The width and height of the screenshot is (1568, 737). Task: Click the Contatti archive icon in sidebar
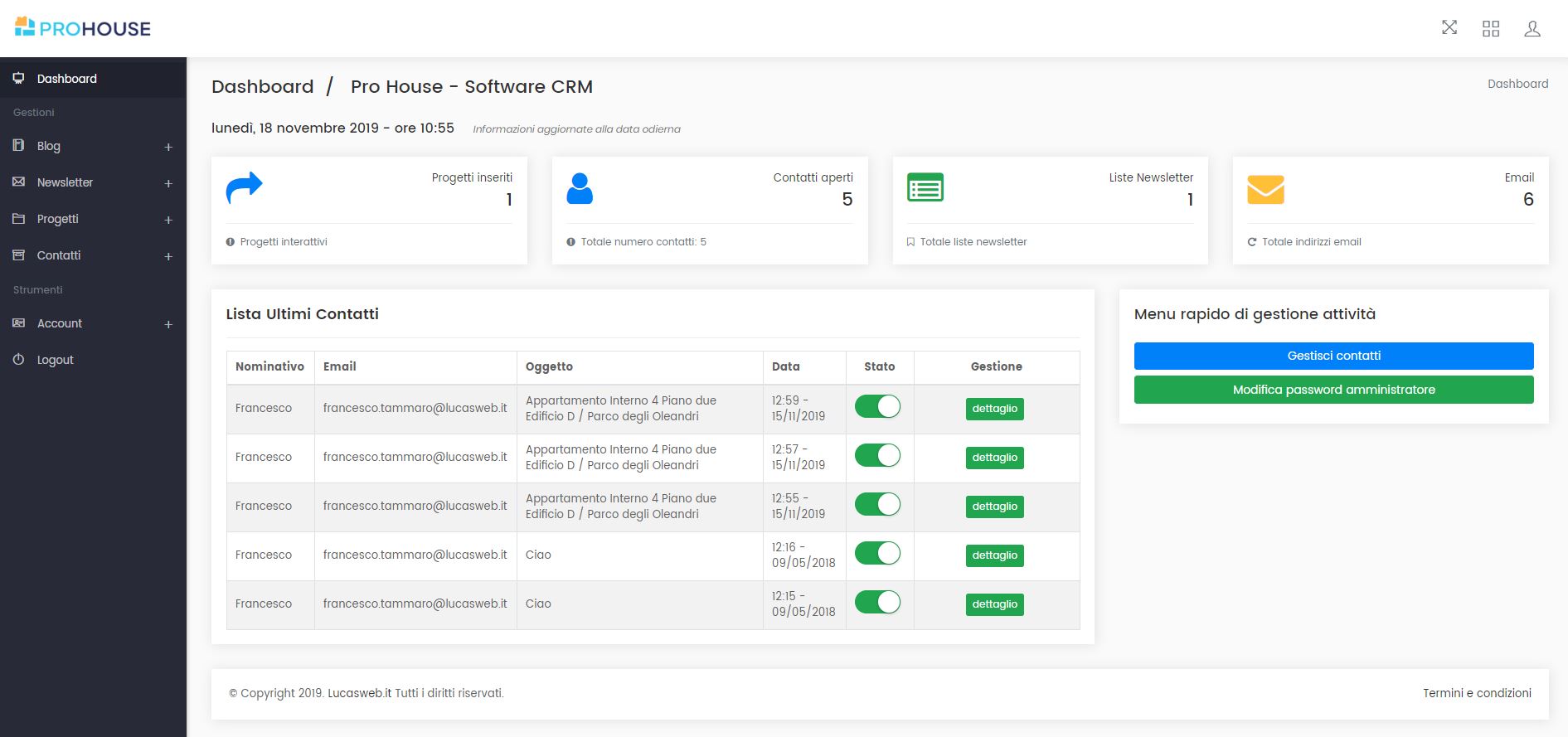[x=18, y=255]
